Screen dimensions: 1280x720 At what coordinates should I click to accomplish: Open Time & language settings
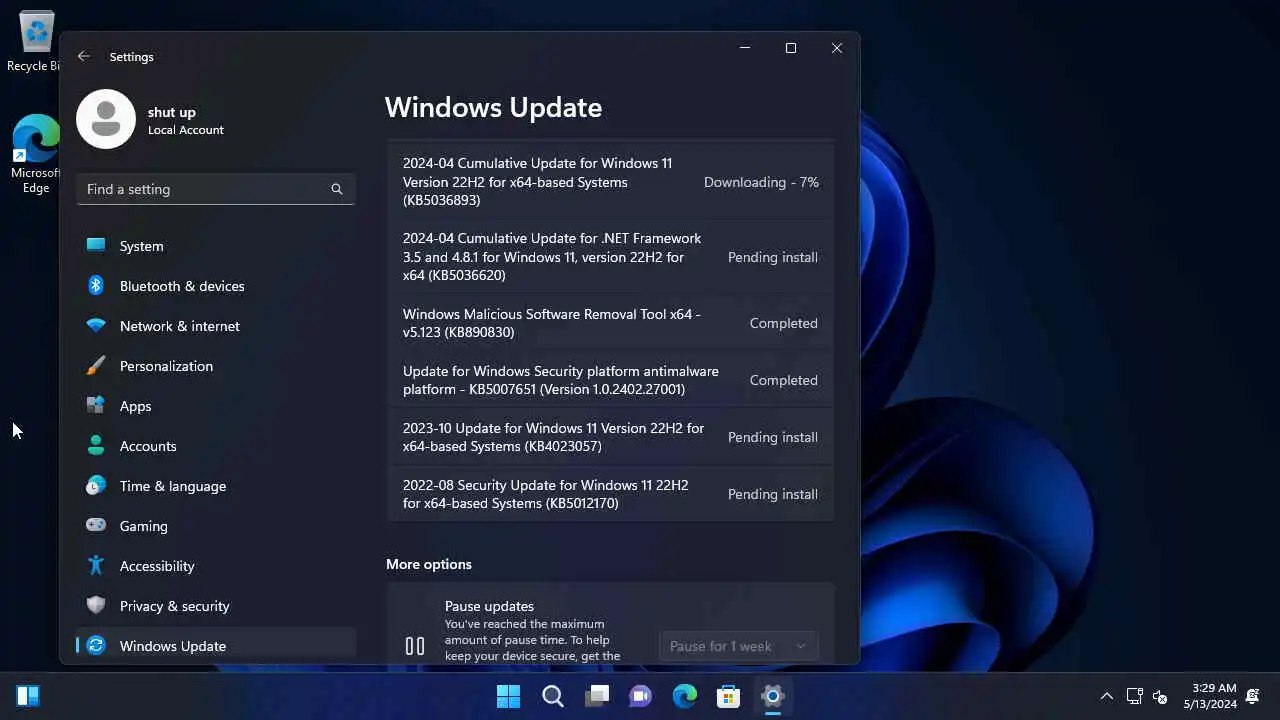[215, 486]
